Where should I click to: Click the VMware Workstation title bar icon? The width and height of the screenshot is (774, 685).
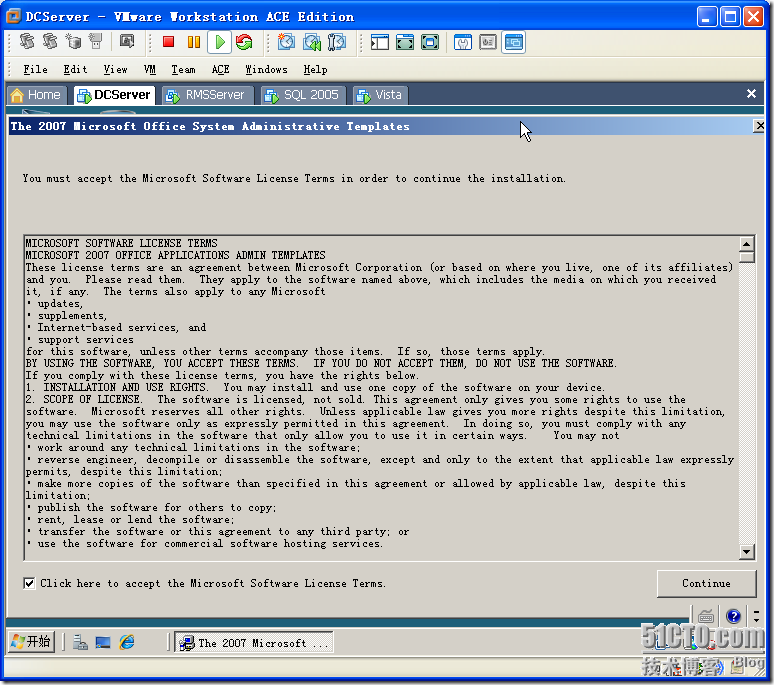(13, 16)
